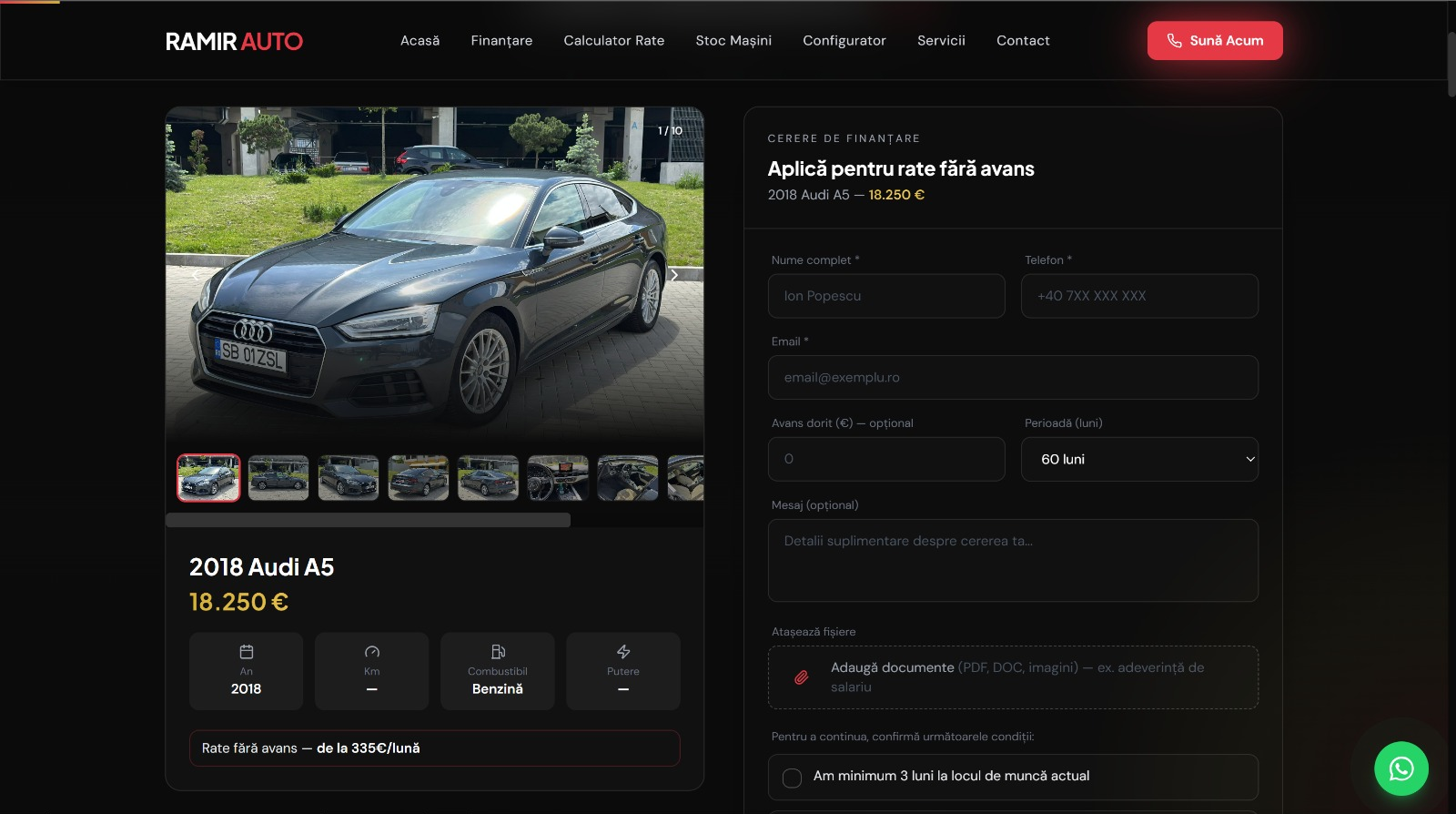
Task: Check 'Am minimum 3 luni' condition
Action: [x=793, y=778]
